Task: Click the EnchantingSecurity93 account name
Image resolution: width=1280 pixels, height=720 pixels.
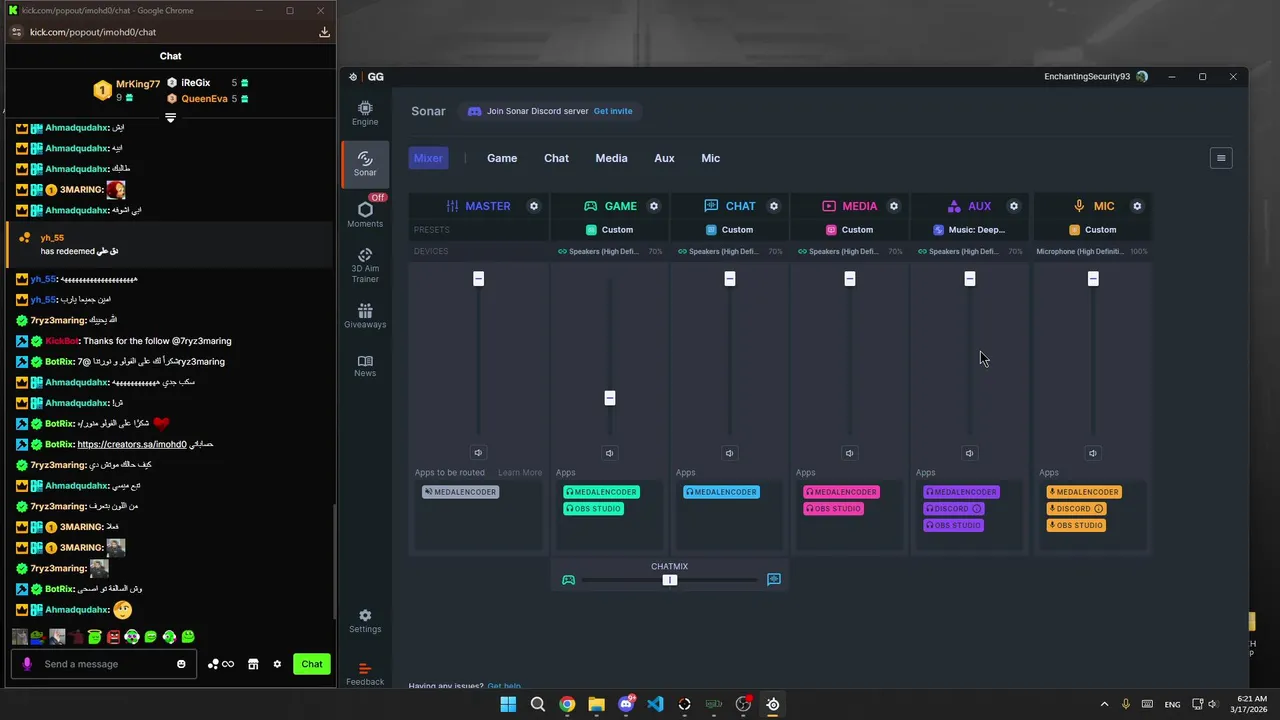Action: point(1087,77)
